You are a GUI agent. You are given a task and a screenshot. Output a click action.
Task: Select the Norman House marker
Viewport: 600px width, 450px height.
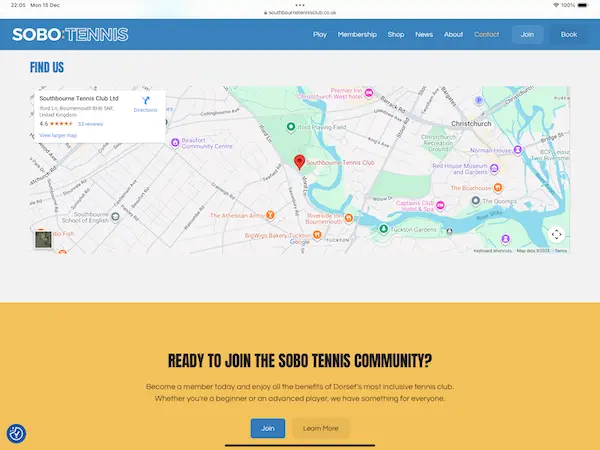[x=517, y=150]
